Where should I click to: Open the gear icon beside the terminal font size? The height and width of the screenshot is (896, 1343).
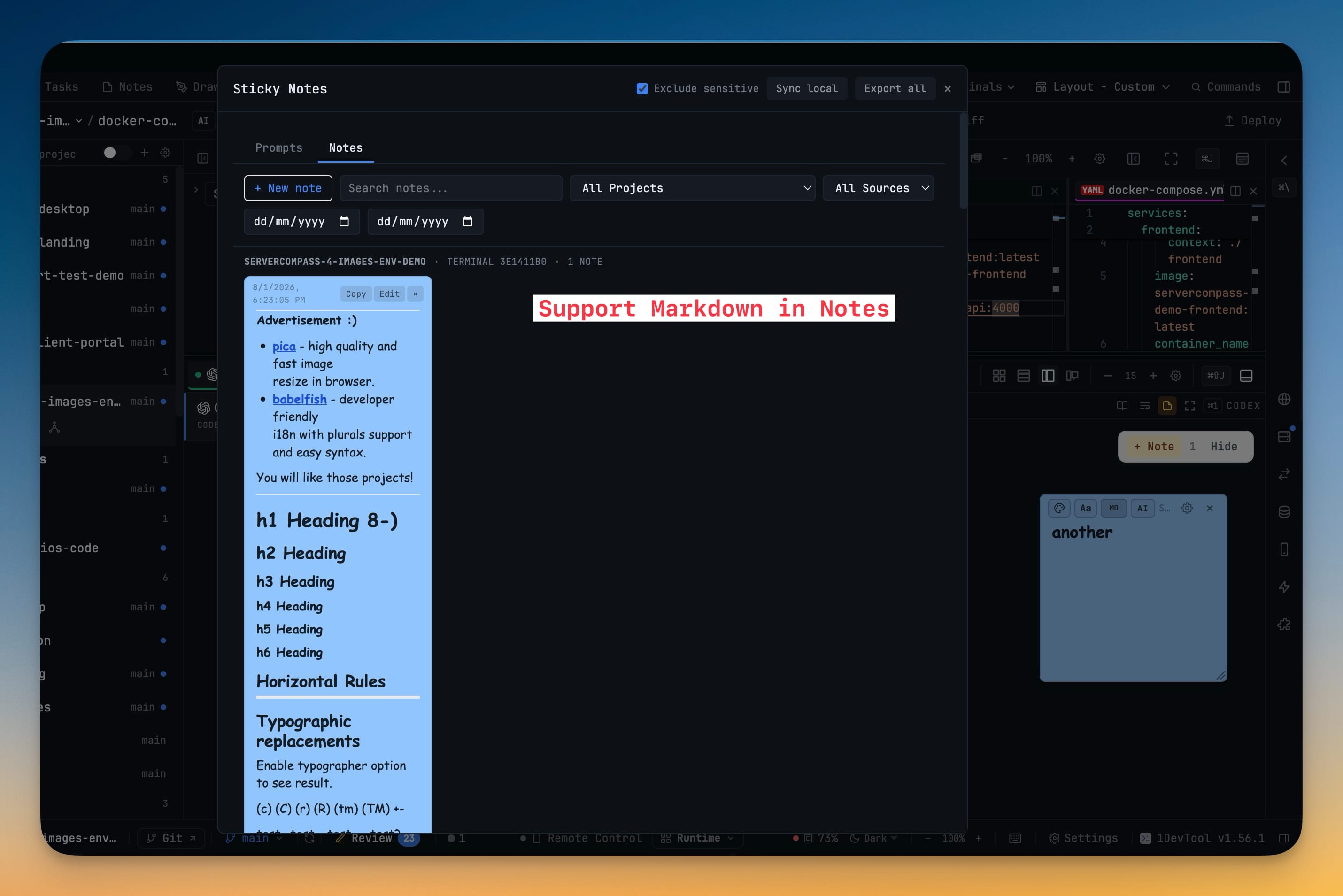coord(1176,376)
